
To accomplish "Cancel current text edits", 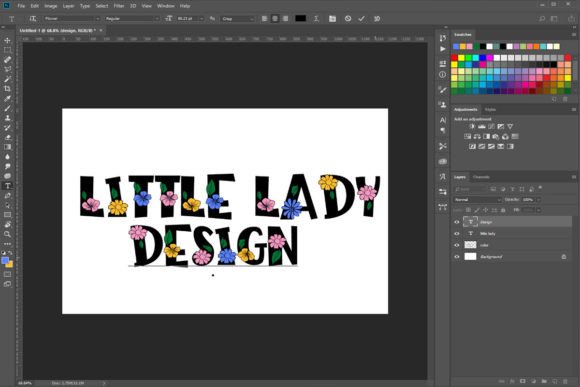I will pos(348,18).
